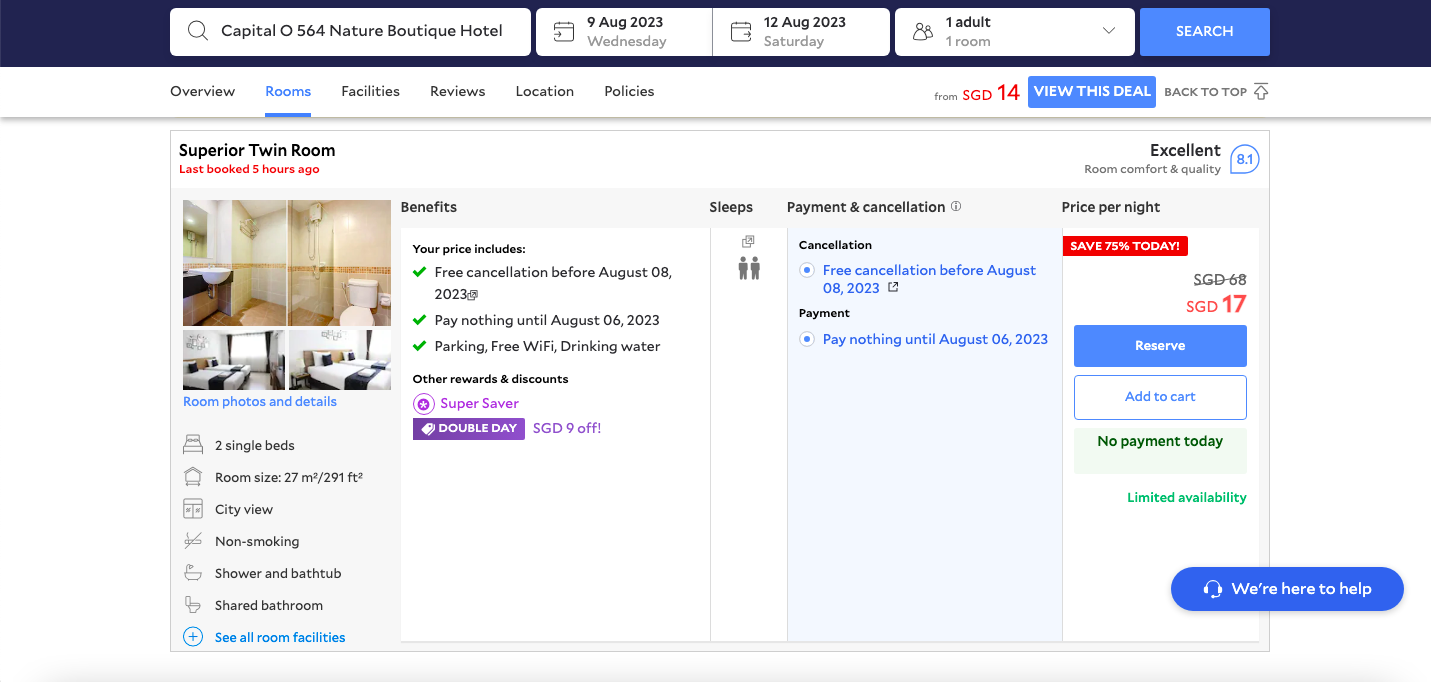Click the plus icon beside See all room facilities
This screenshot has height=682, width=1431.
point(193,637)
